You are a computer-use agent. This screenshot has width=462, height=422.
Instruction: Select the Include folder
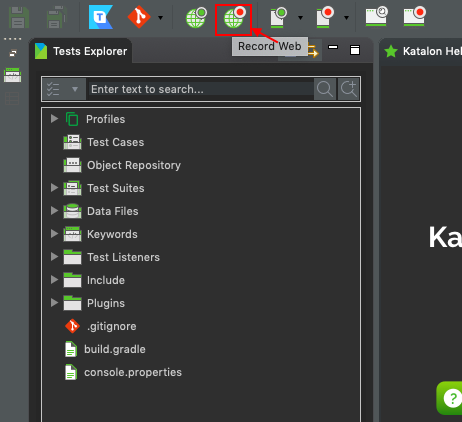coord(94,280)
